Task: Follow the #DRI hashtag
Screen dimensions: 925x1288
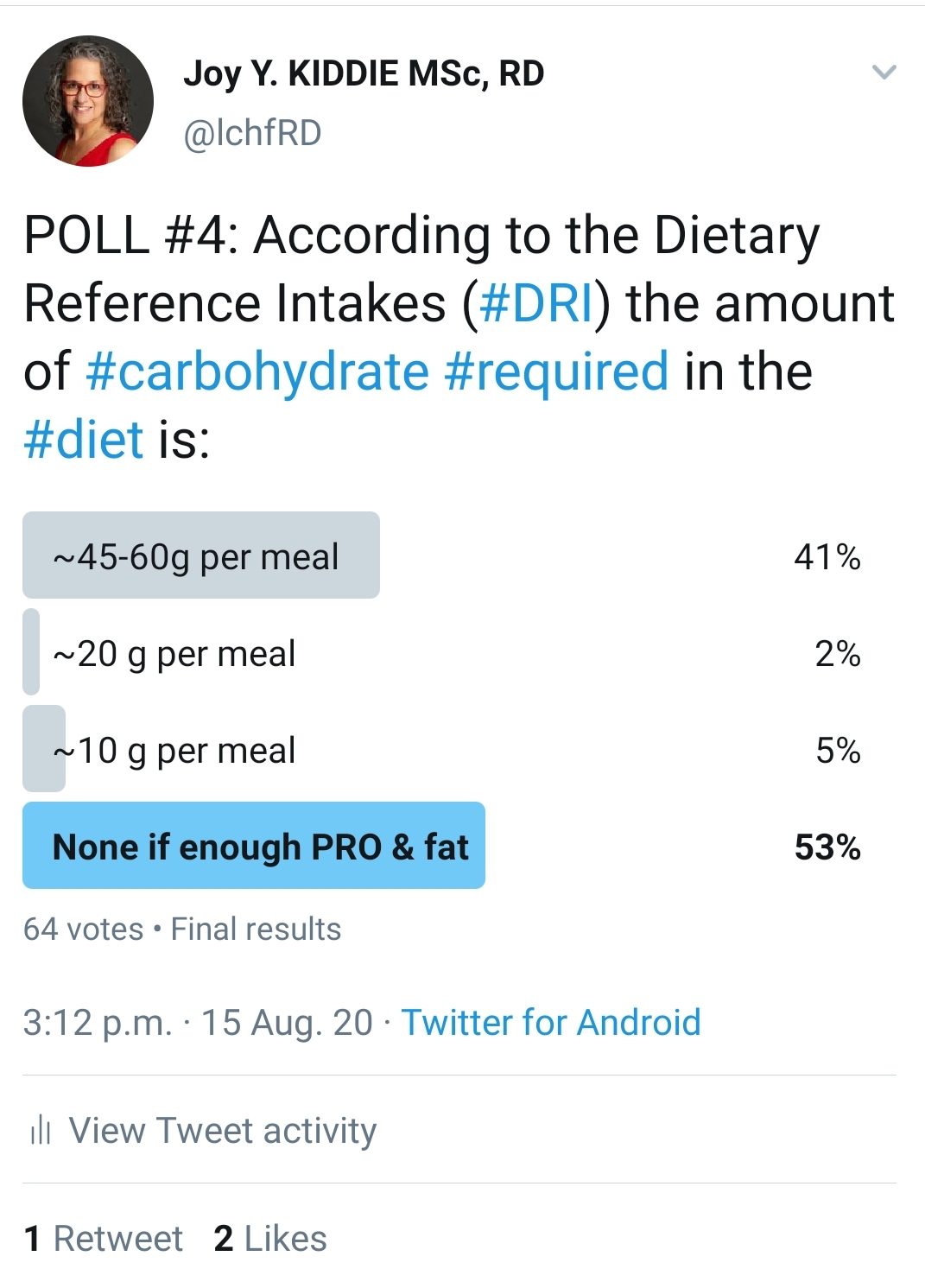Action: [536, 303]
